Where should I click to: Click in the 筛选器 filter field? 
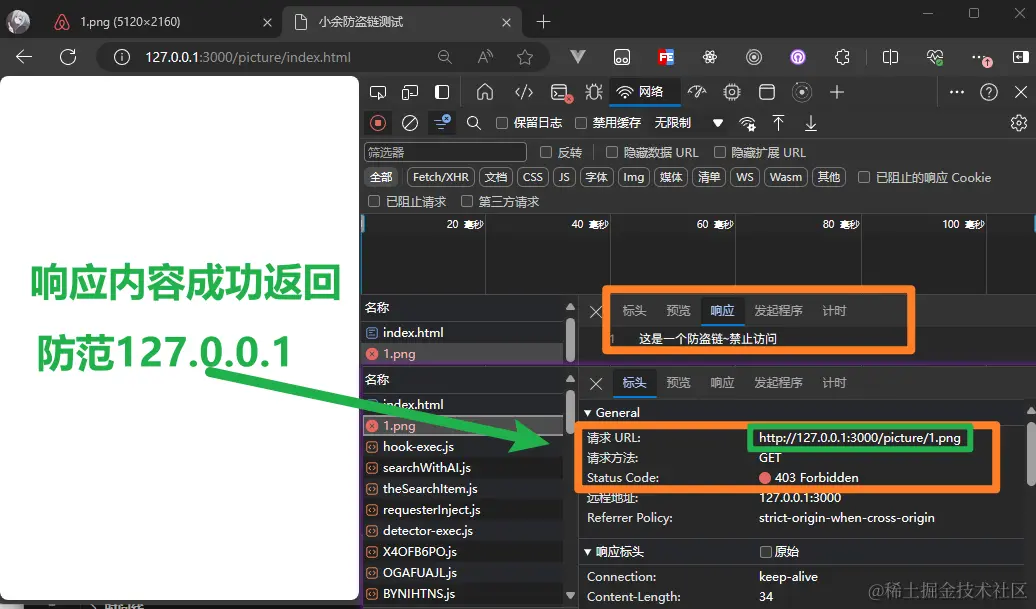[445, 153]
